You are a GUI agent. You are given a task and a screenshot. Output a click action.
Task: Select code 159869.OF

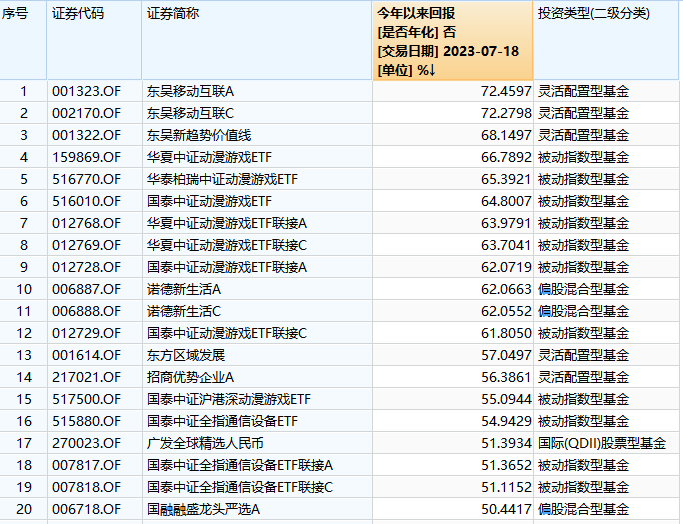[x=86, y=157]
